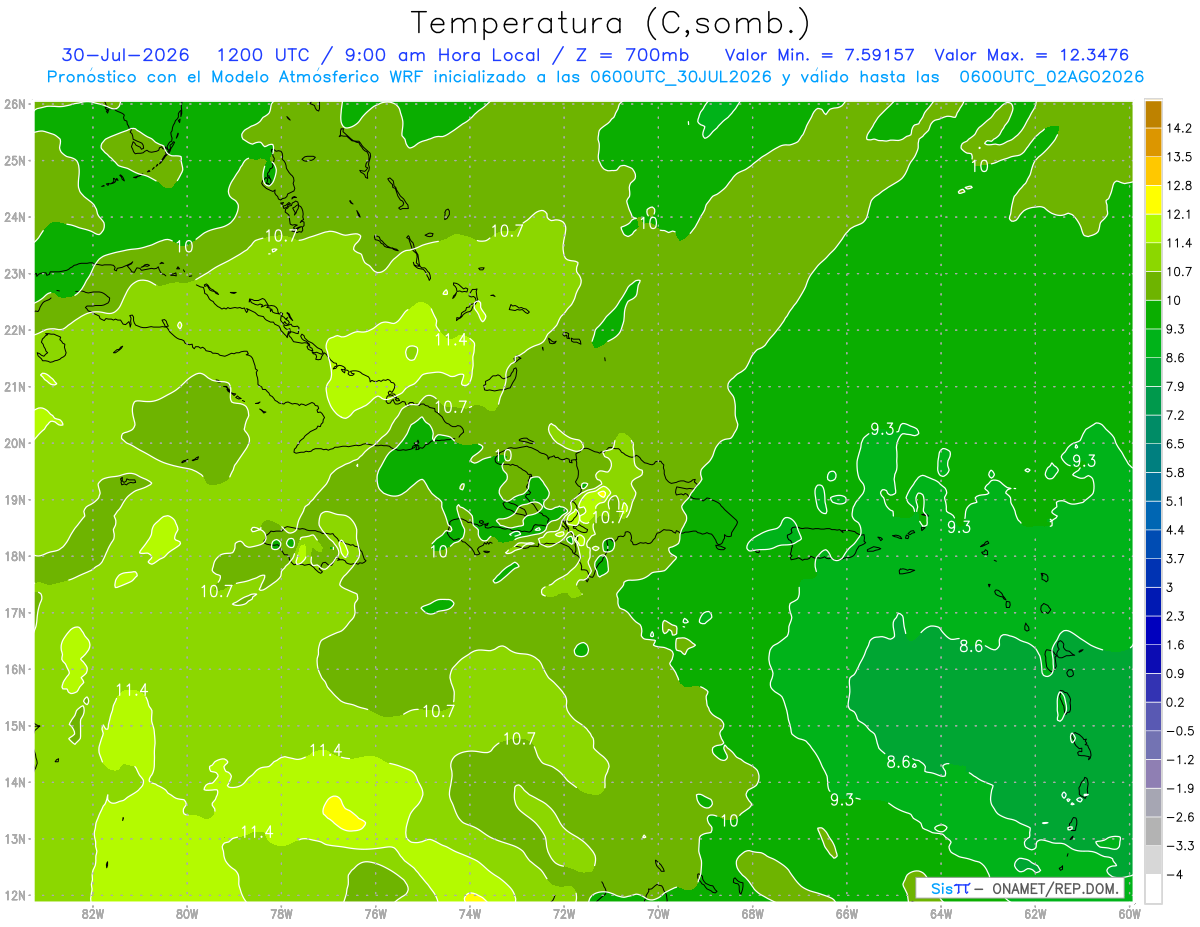Click the "7.9" colorbar label
Viewport: 1200px width, 927px height.
click(1177, 386)
